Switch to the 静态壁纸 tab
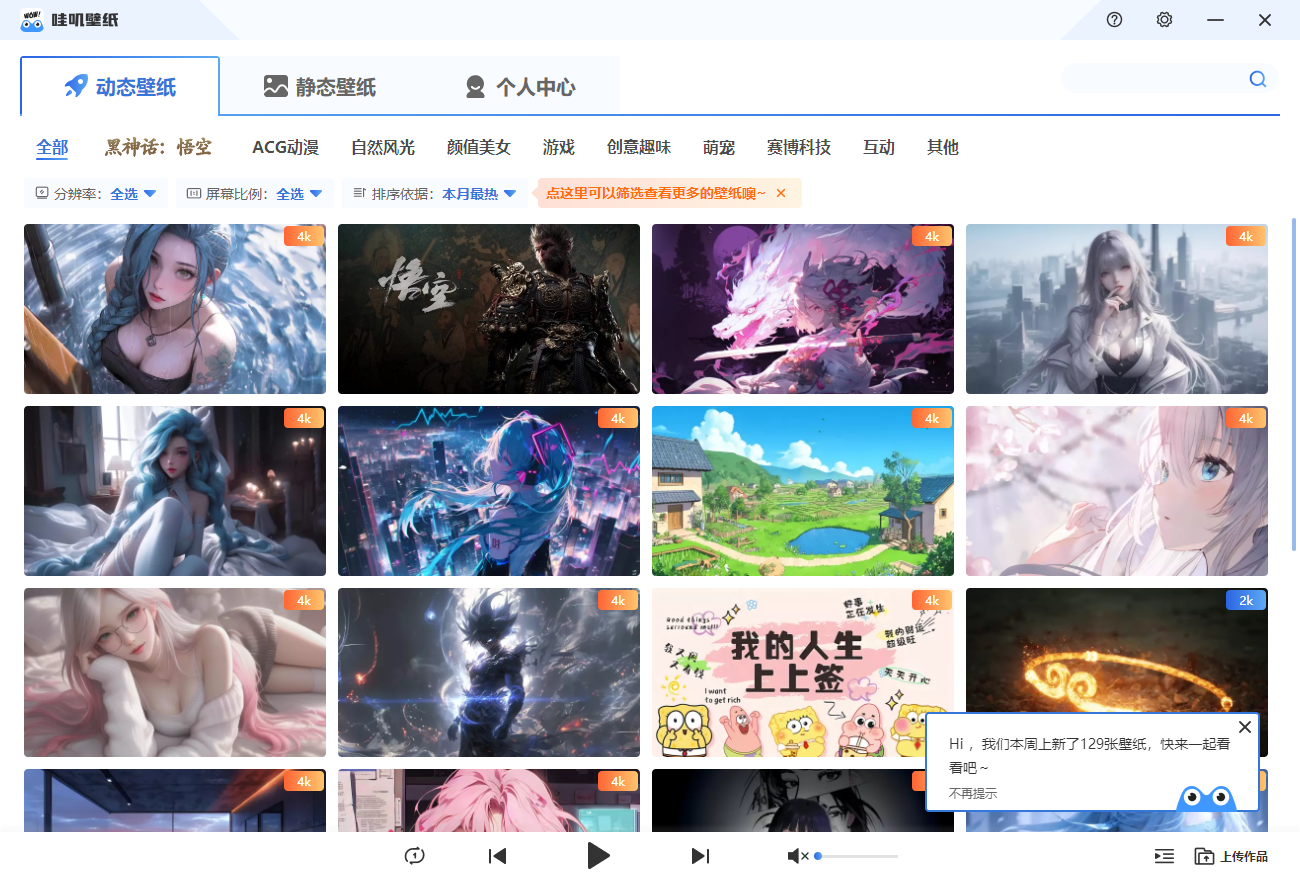1300x880 pixels. click(319, 87)
